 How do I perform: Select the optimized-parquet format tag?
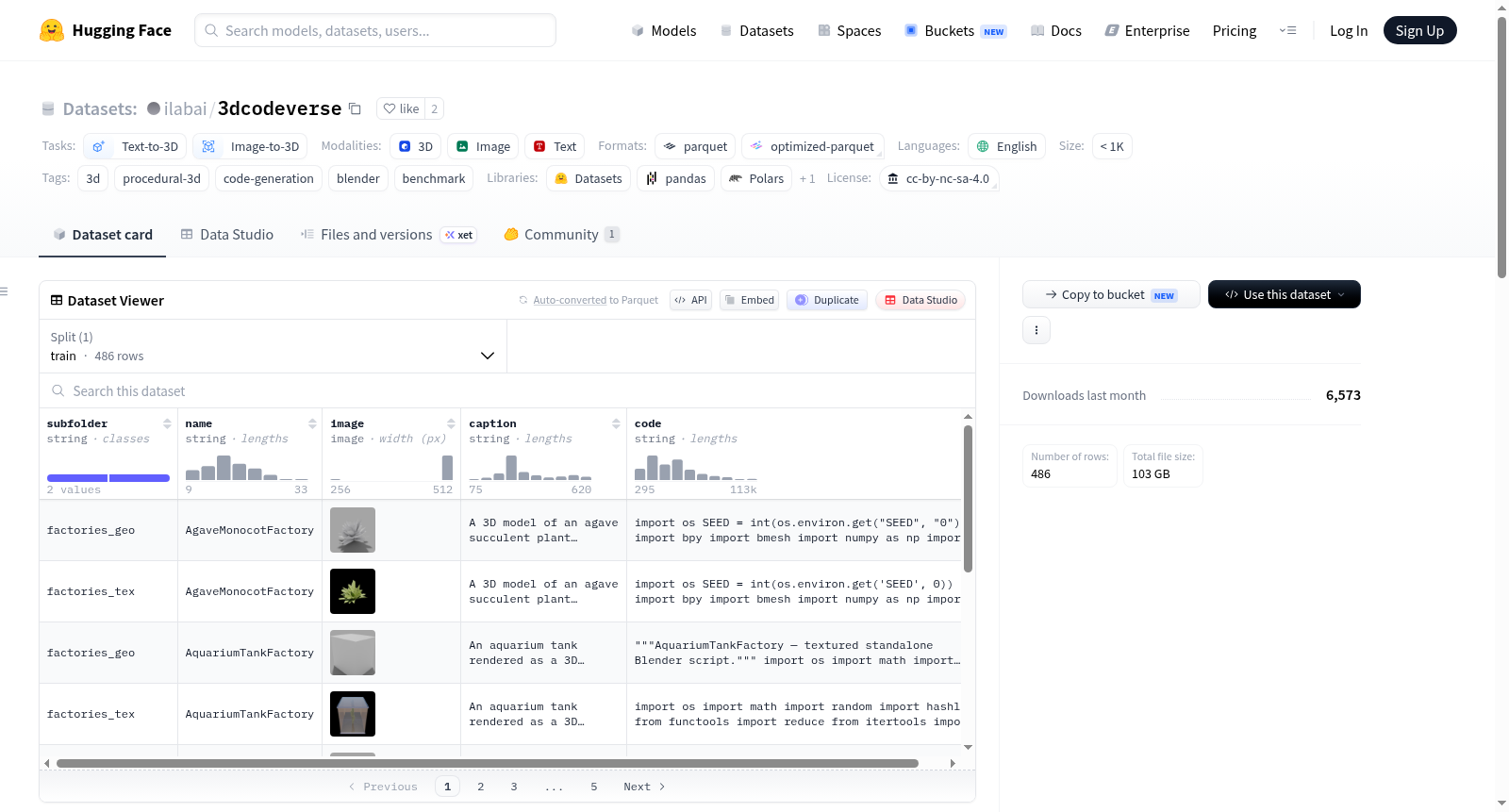pyautogui.click(x=813, y=146)
